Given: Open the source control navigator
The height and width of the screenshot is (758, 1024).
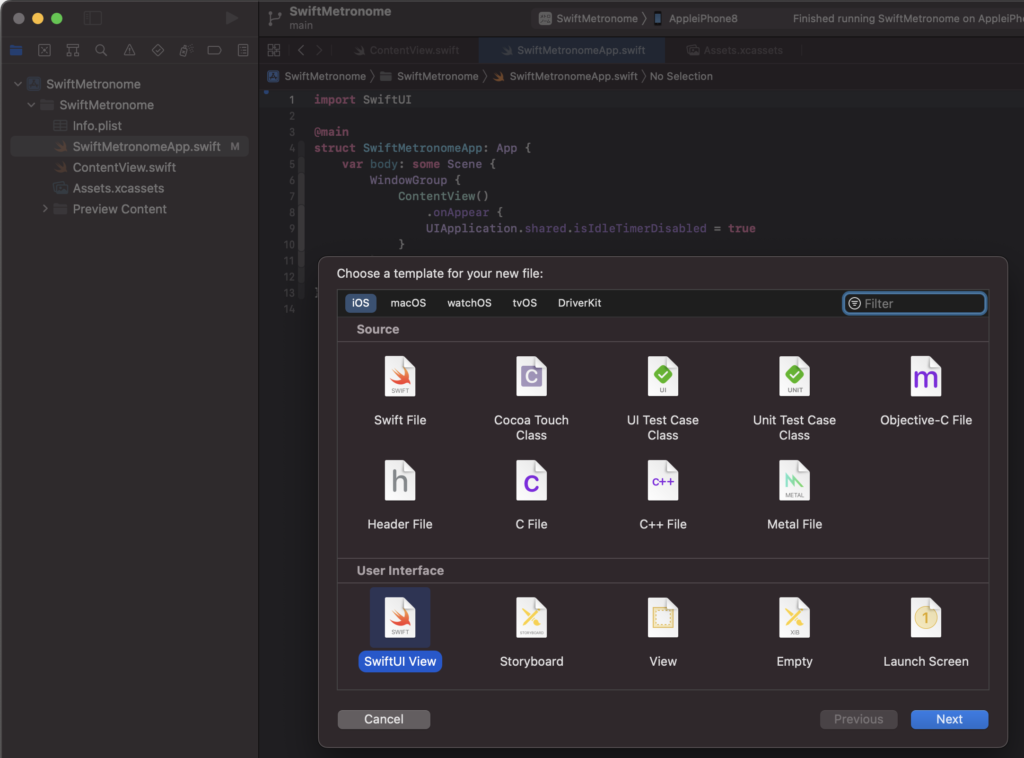Looking at the screenshot, I should point(44,50).
